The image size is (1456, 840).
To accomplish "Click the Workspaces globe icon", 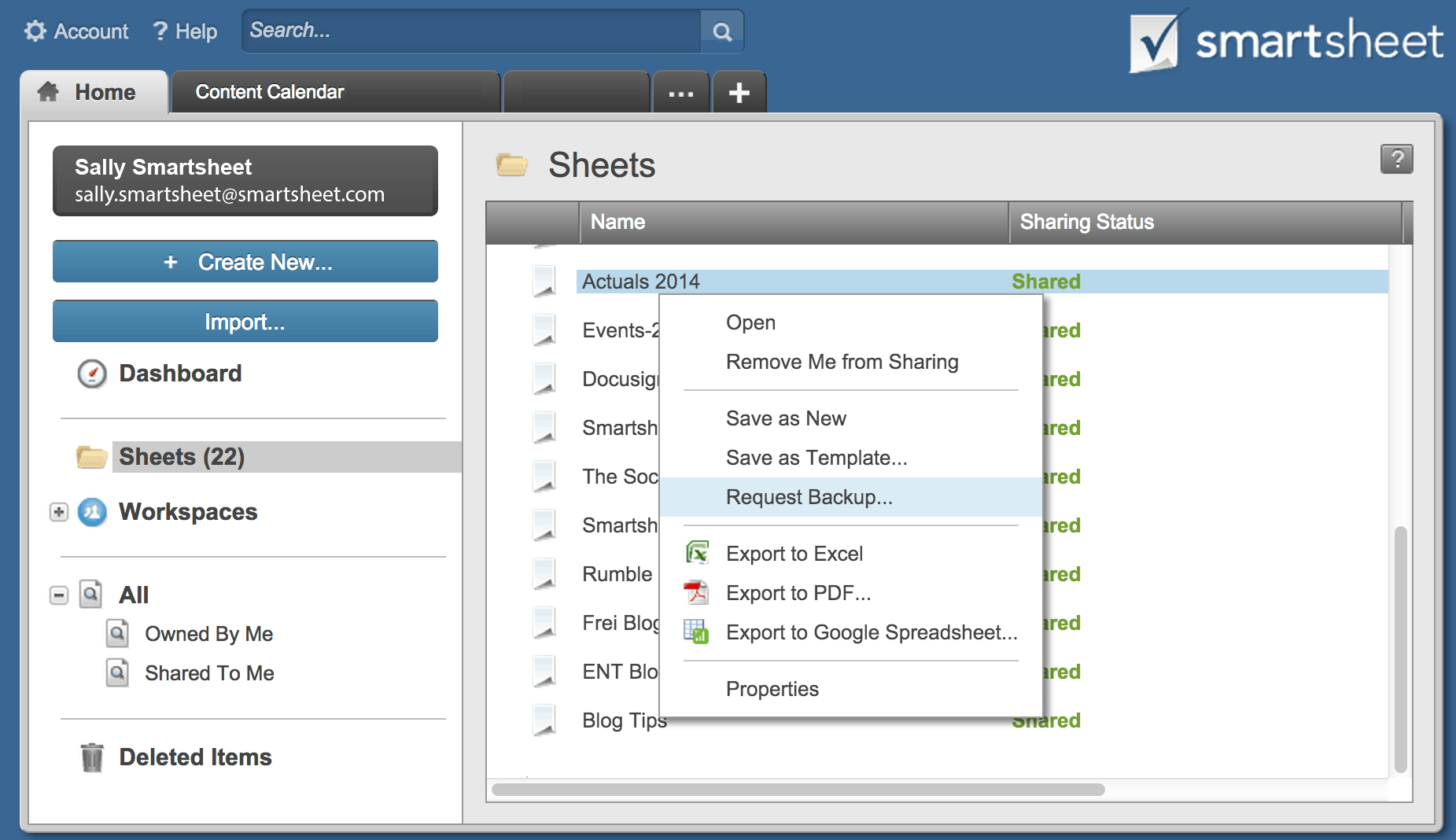I will click(92, 512).
